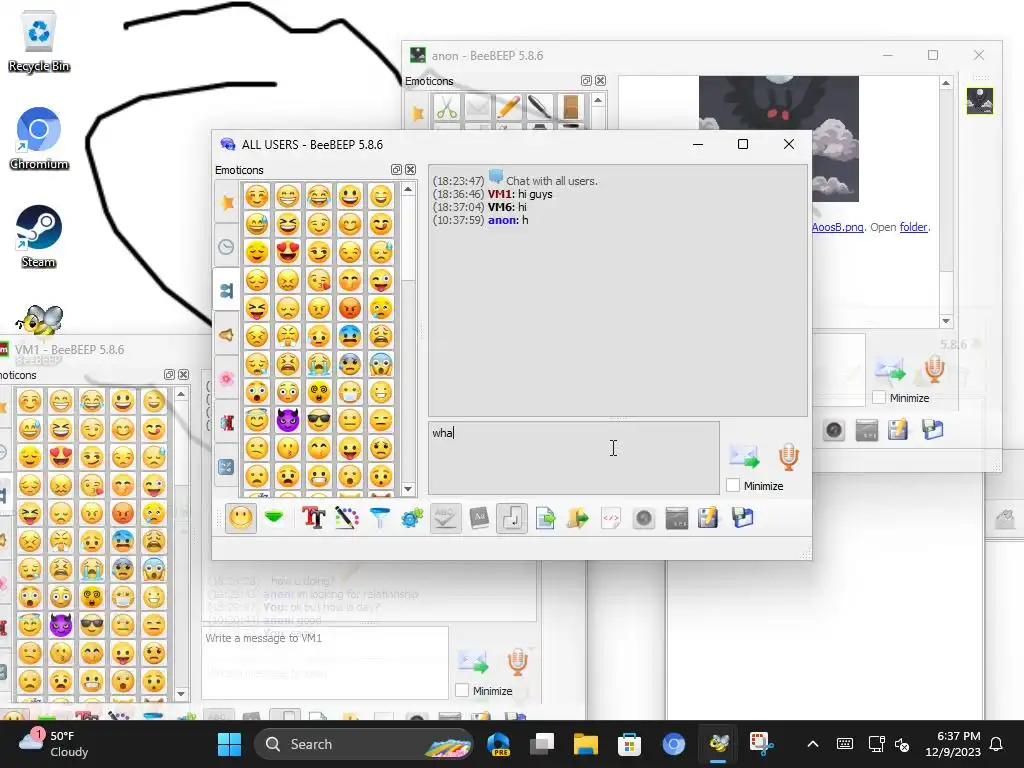
Task: Click the anon user avatar thumbnail
Action: (x=980, y=101)
